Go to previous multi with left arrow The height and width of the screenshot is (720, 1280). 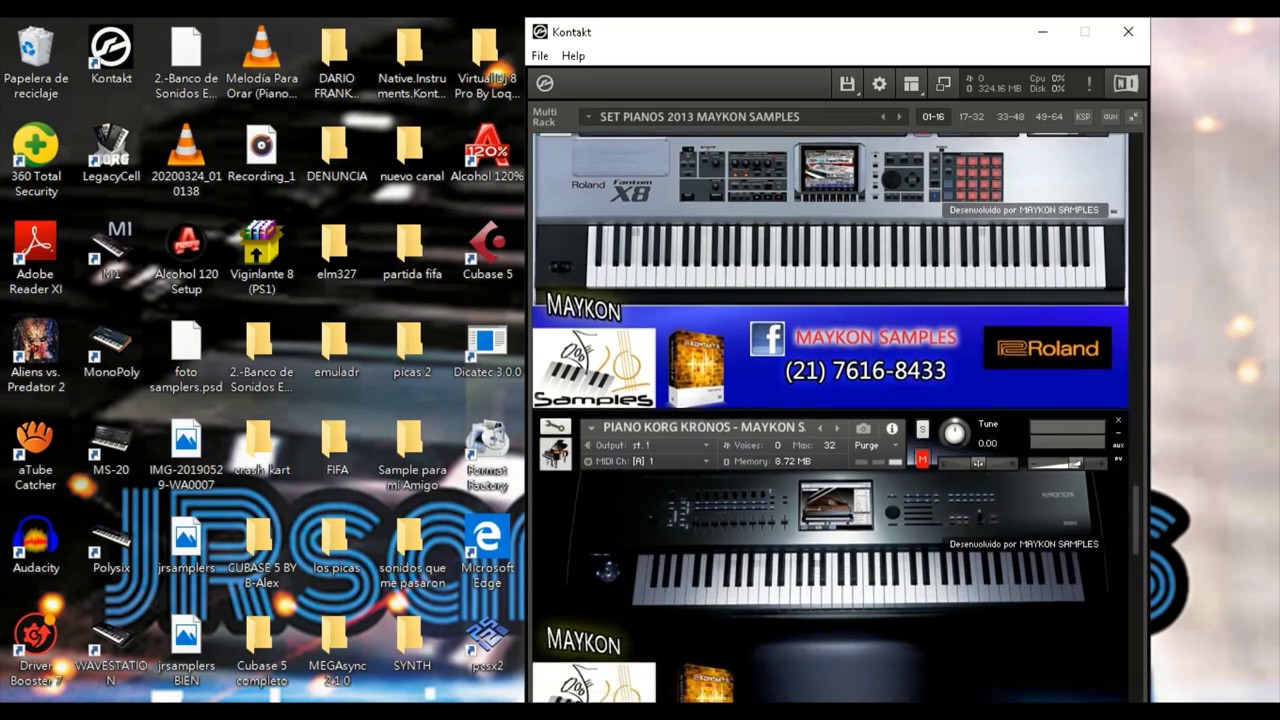click(882, 117)
